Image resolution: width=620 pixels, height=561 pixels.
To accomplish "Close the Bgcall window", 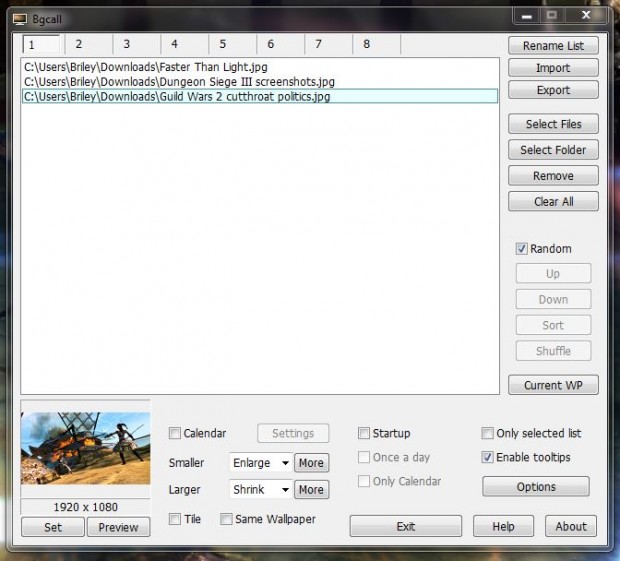I will tap(586, 16).
